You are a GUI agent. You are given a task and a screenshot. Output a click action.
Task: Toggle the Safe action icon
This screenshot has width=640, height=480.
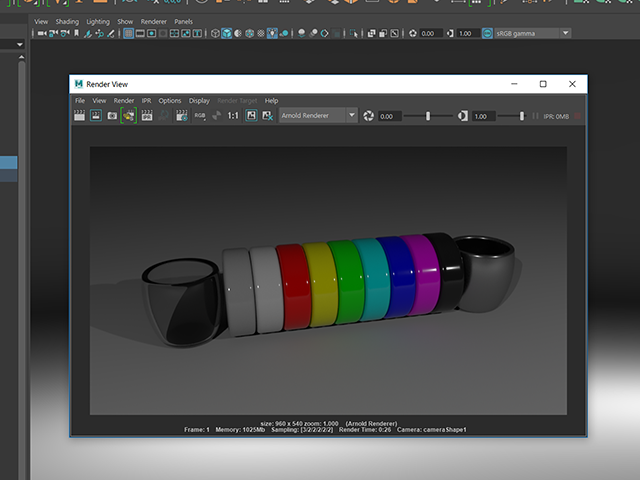(x=186, y=33)
